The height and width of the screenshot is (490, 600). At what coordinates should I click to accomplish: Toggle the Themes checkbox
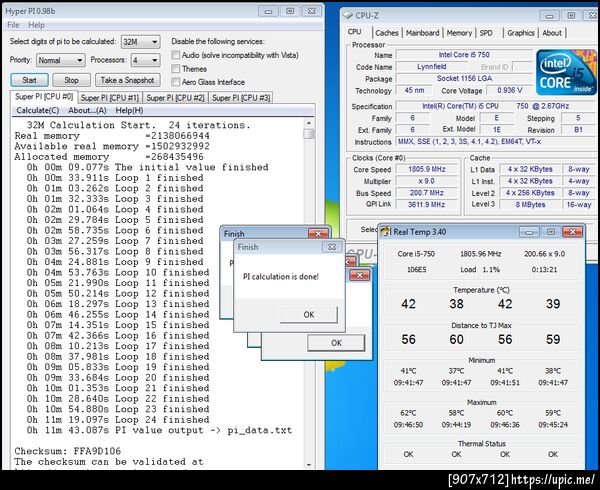(176, 69)
